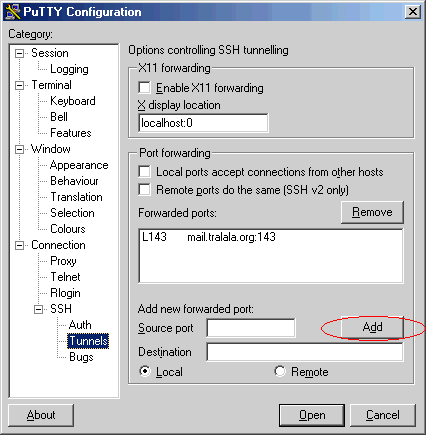The width and height of the screenshot is (426, 435).
Task: Collapse the Session tree node
Action: pos(20,53)
